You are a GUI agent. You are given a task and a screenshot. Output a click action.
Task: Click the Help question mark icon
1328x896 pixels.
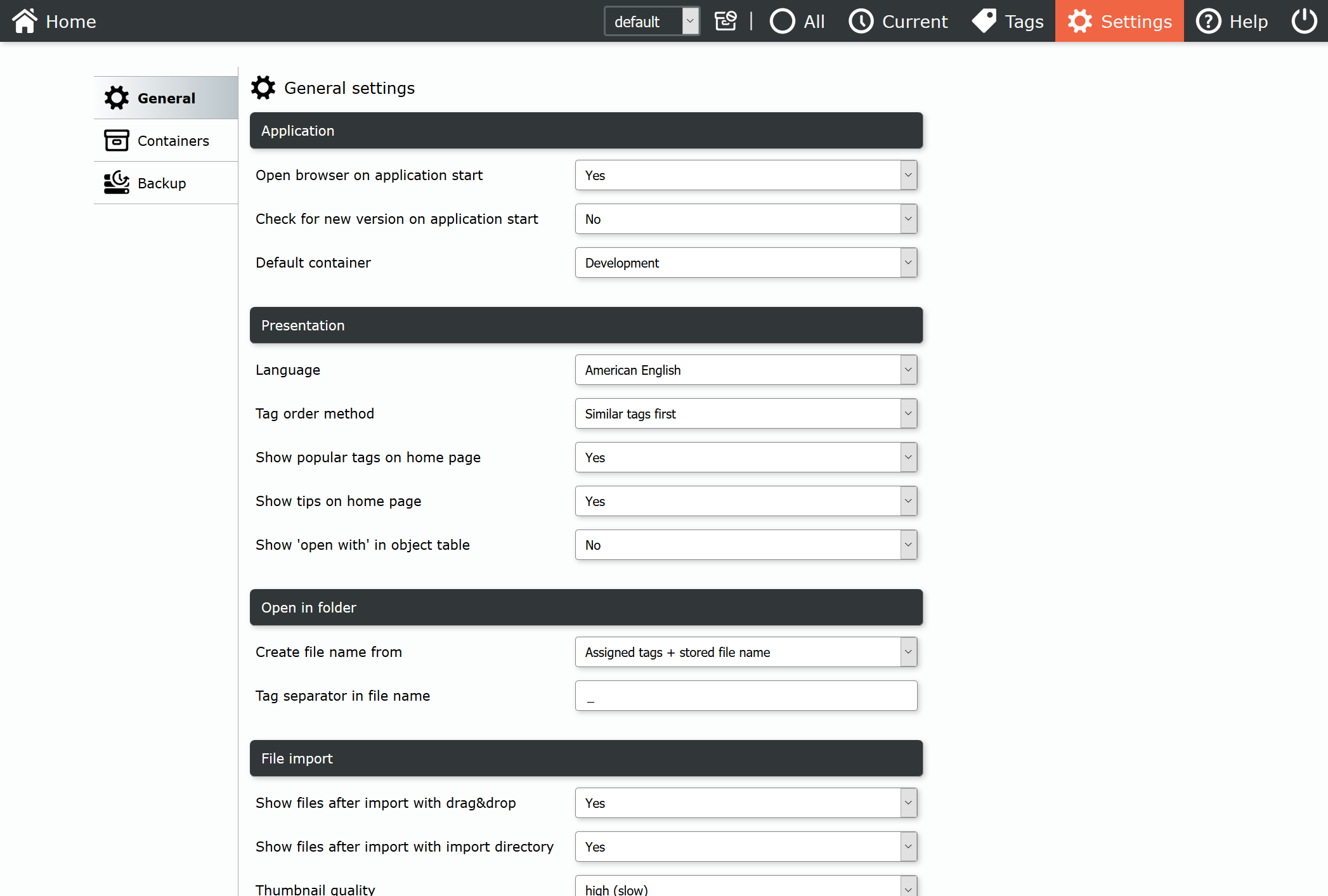pyautogui.click(x=1208, y=21)
